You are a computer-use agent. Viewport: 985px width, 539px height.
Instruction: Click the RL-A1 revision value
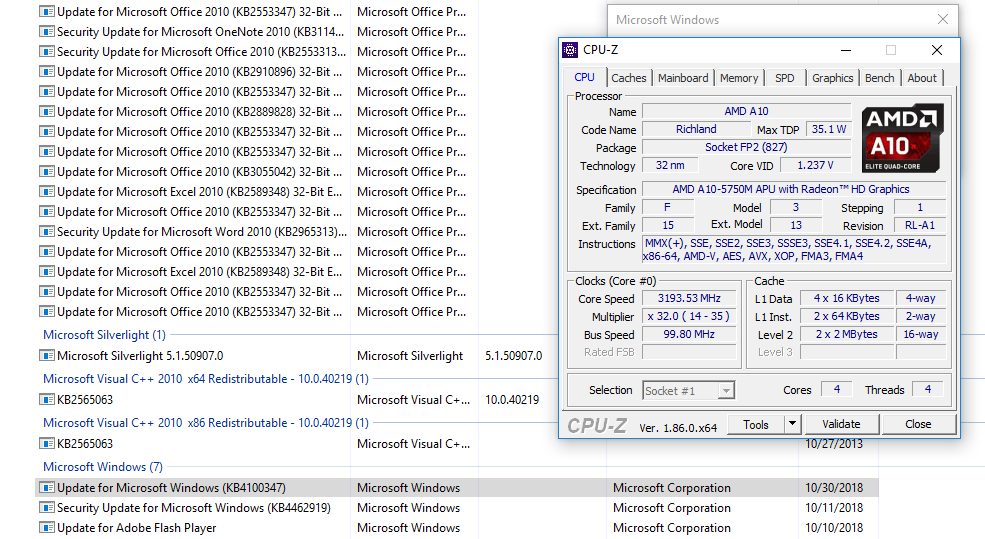(x=920, y=225)
